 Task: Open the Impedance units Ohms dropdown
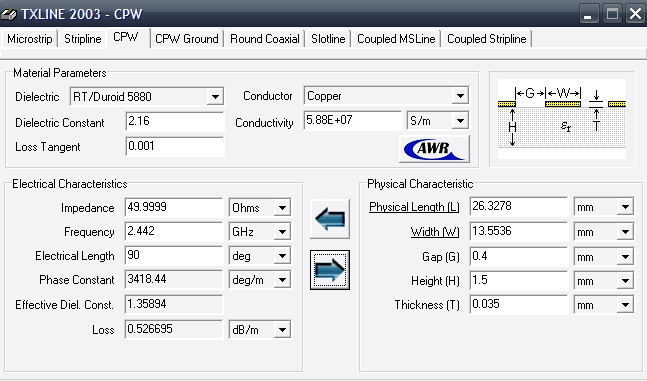tap(282, 208)
